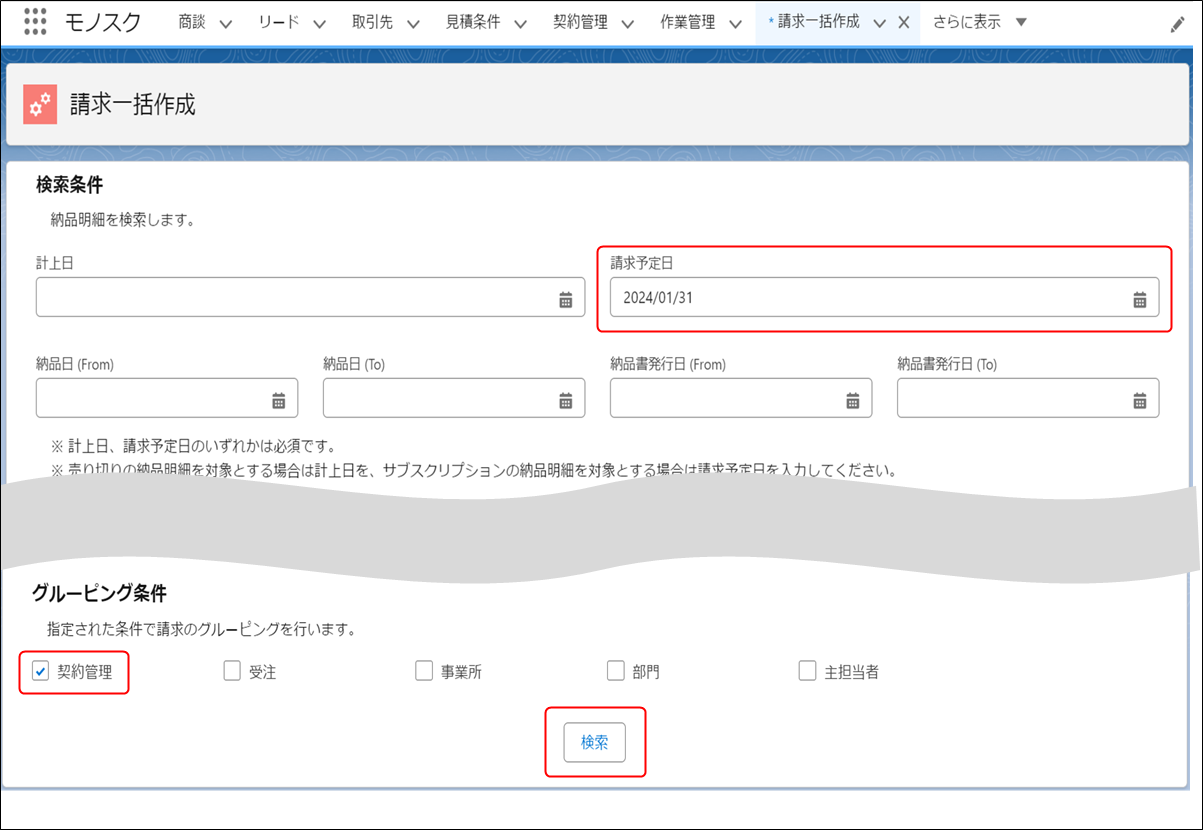Open calendar picker for 納品日 (From)
Screen dimensions: 1203x830
point(279,400)
